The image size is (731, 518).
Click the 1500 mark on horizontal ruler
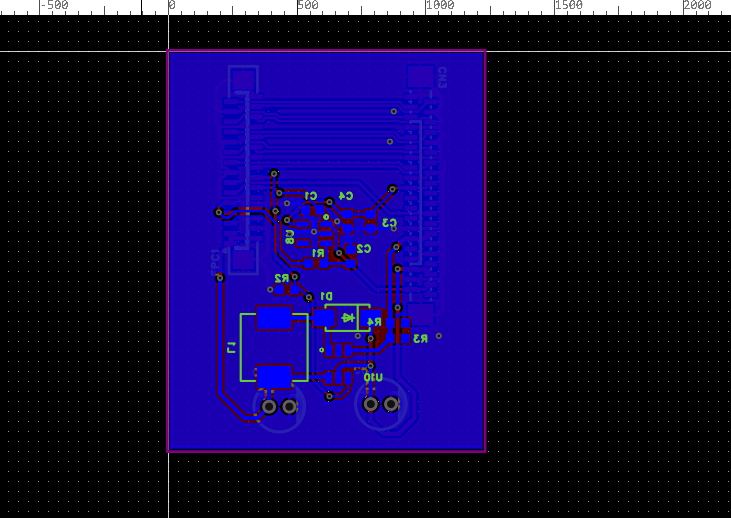pyautogui.click(x=569, y=5)
